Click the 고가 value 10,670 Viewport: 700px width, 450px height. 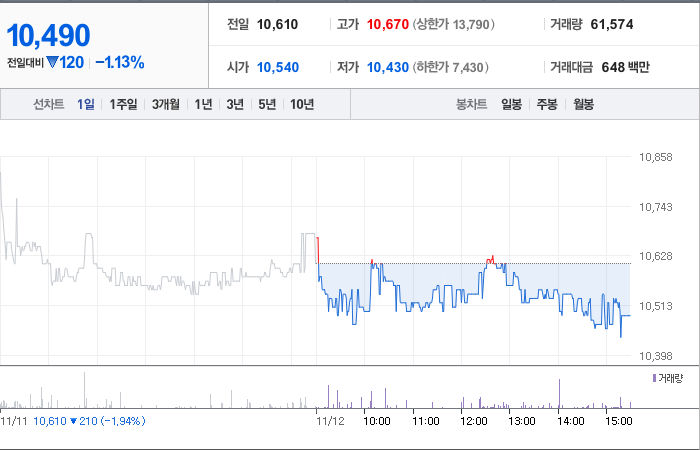pyautogui.click(x=388, y=24)
